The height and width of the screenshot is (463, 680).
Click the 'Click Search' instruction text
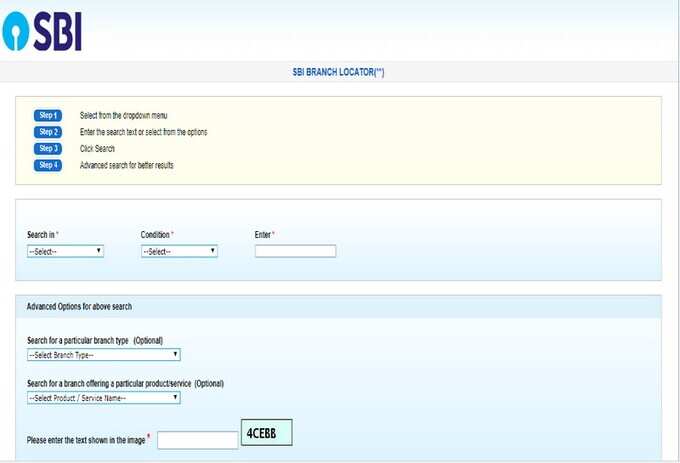[x=97, y=149]
